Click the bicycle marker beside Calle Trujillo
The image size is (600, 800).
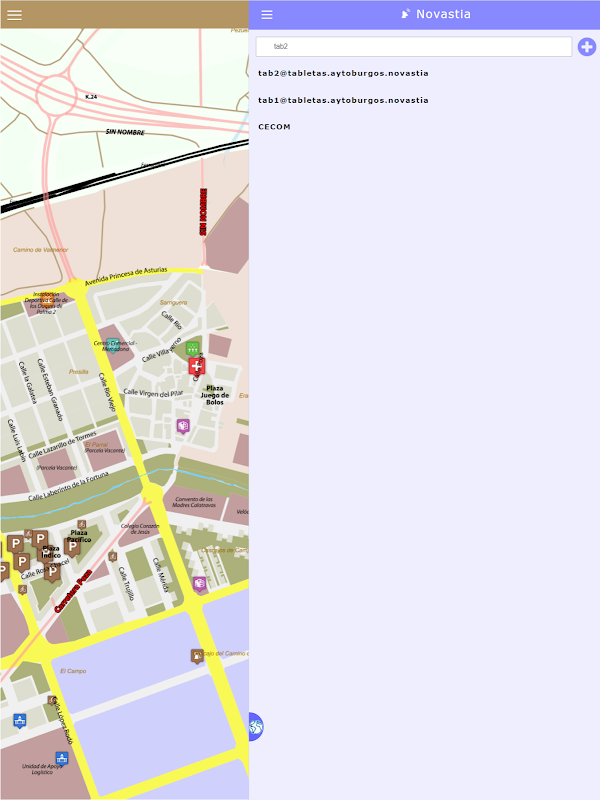pos(113,556)
